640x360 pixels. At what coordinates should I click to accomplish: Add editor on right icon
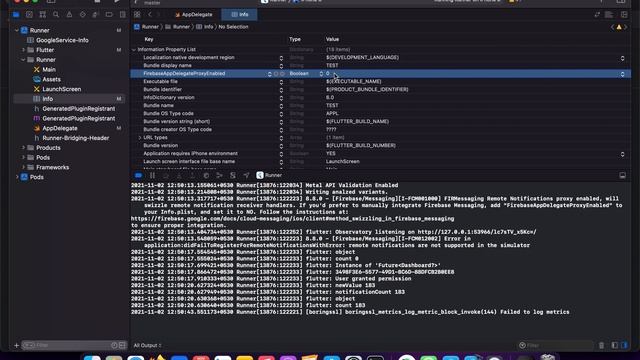pyautogui.click(x=624, y=15)
